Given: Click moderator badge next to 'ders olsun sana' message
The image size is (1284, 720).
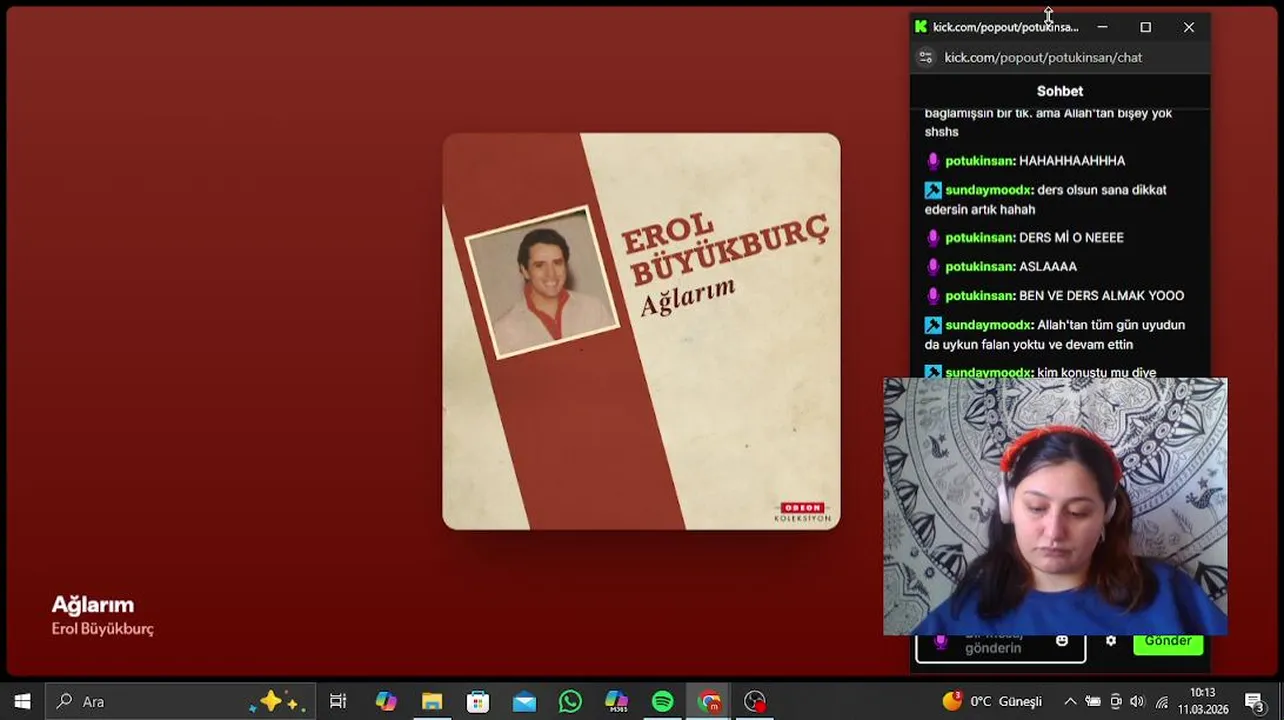Looking at the screenshot, I should click(933, 189).
